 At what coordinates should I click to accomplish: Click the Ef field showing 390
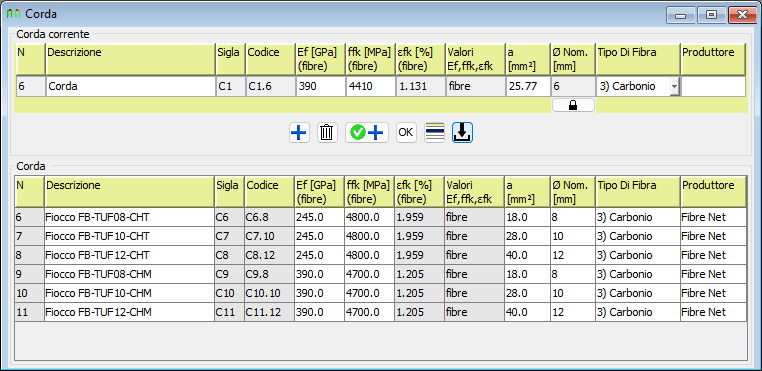[x=320, y=87]
